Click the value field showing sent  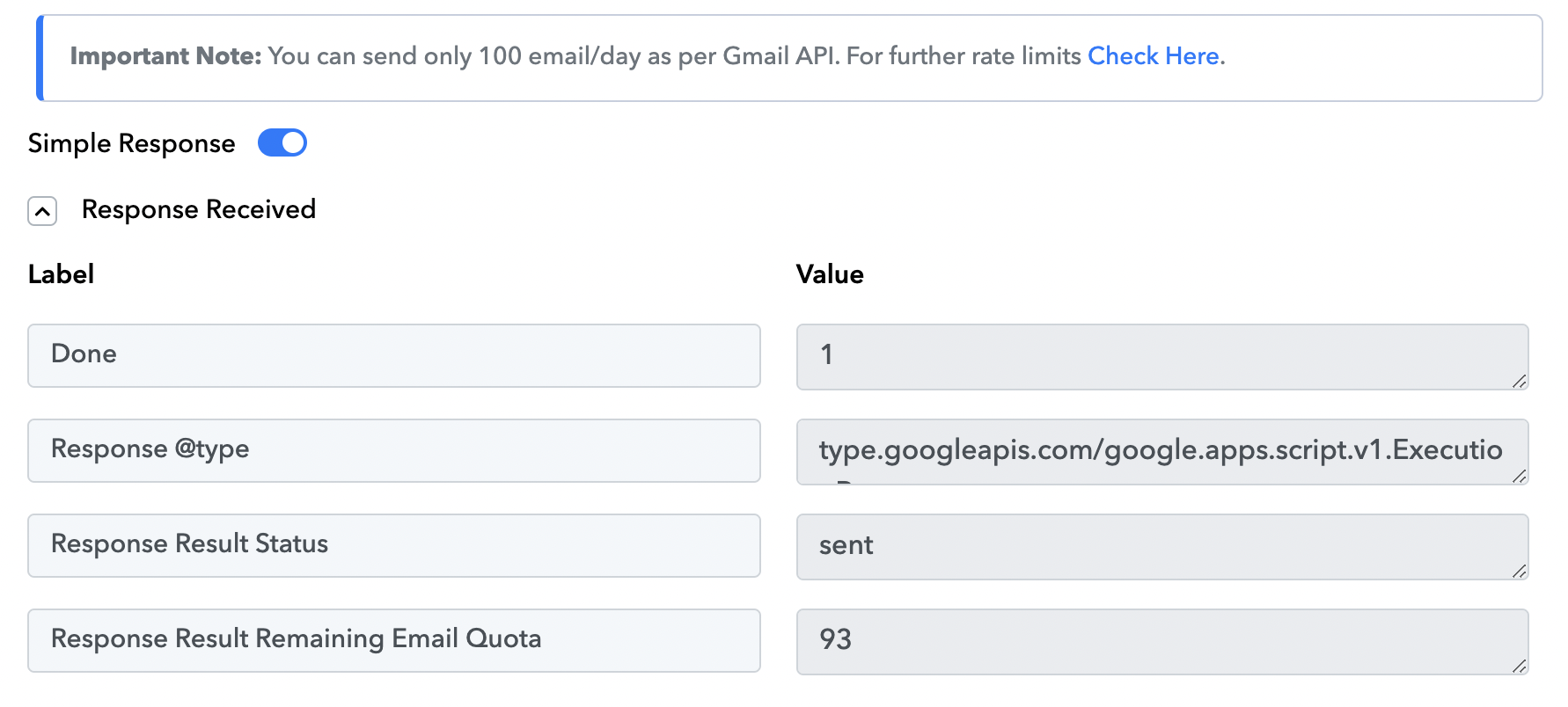pos(1162,547)
